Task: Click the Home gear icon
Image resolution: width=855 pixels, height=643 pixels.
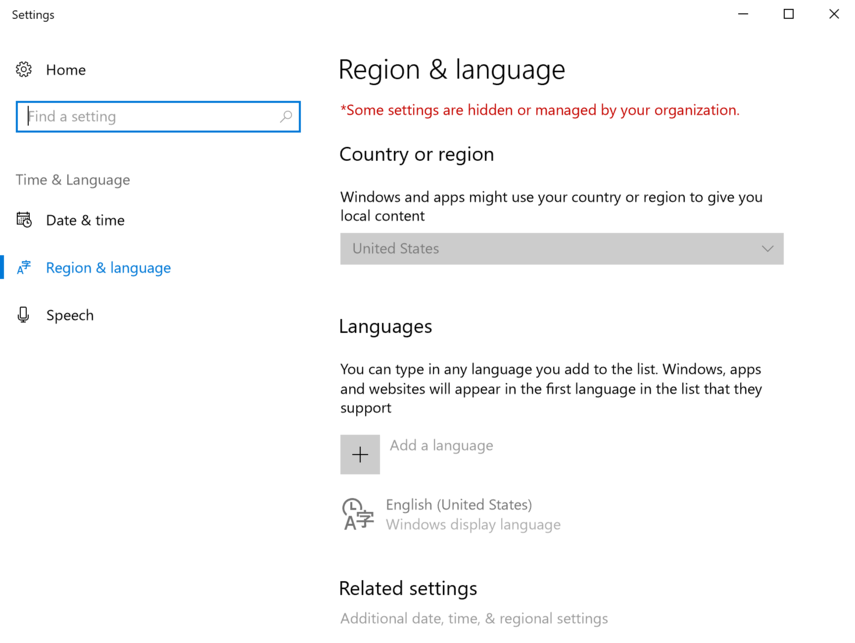Action: click(x=24, y=70)
